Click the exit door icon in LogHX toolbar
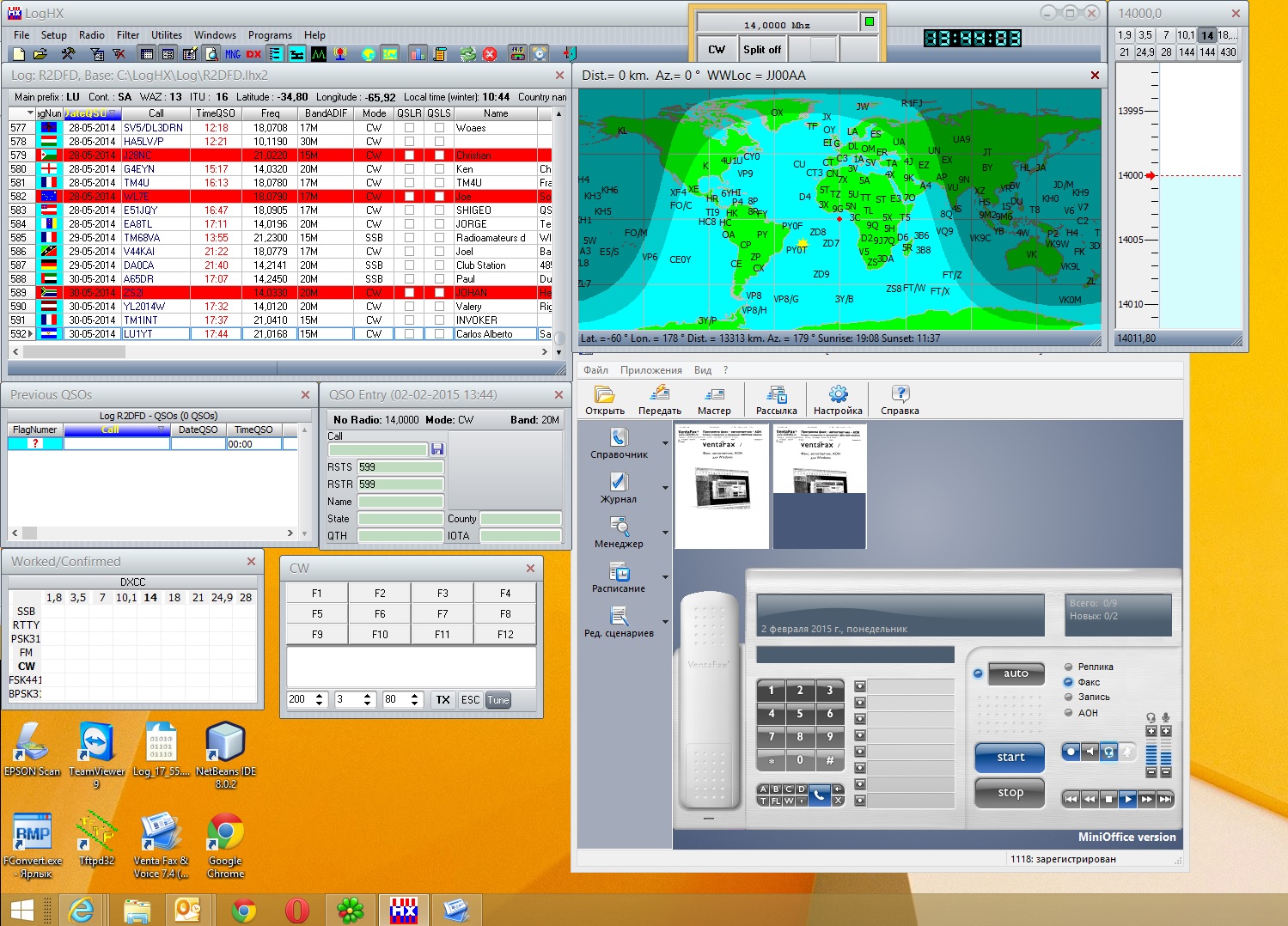Screen dimensions: 1288x926 pyautogui.click(x=569, y=53)
